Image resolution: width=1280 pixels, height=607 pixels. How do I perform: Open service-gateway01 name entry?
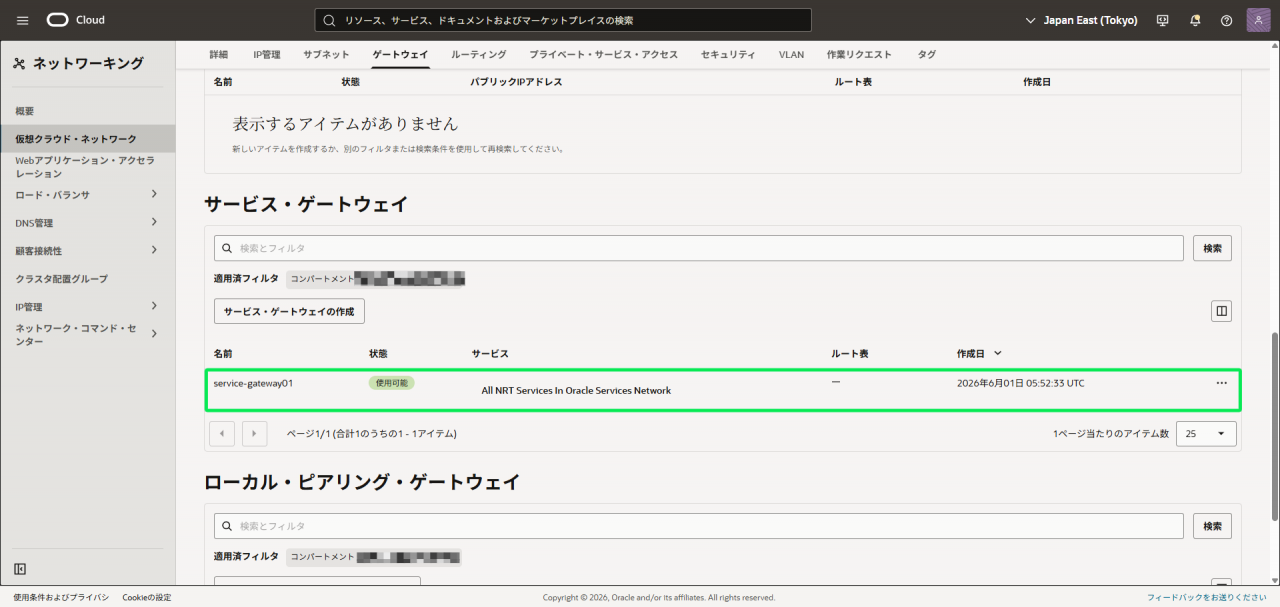pos(253,383)
